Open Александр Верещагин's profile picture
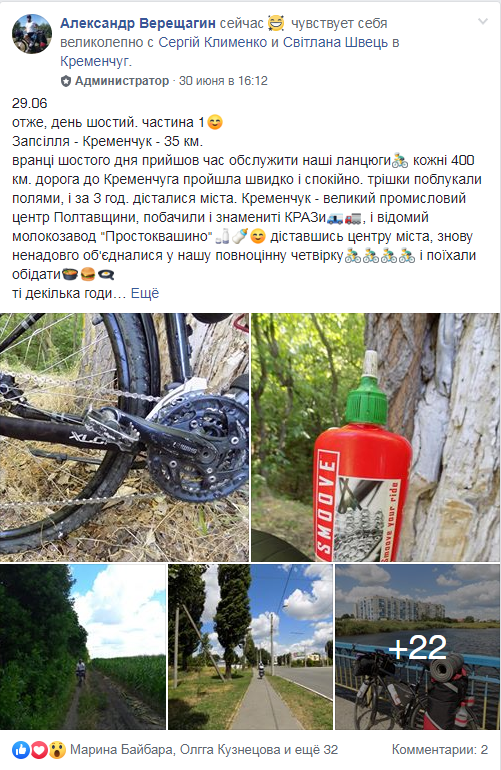This screenshot has width=501, height=770. (32, 34)
